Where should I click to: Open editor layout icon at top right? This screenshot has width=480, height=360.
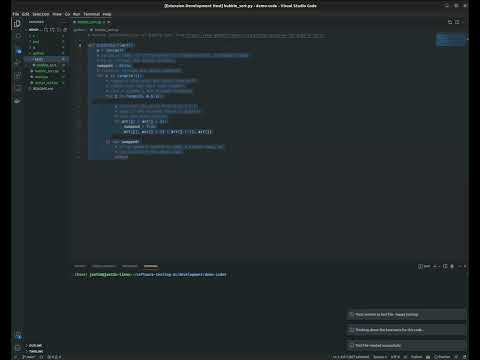point(457,22)
